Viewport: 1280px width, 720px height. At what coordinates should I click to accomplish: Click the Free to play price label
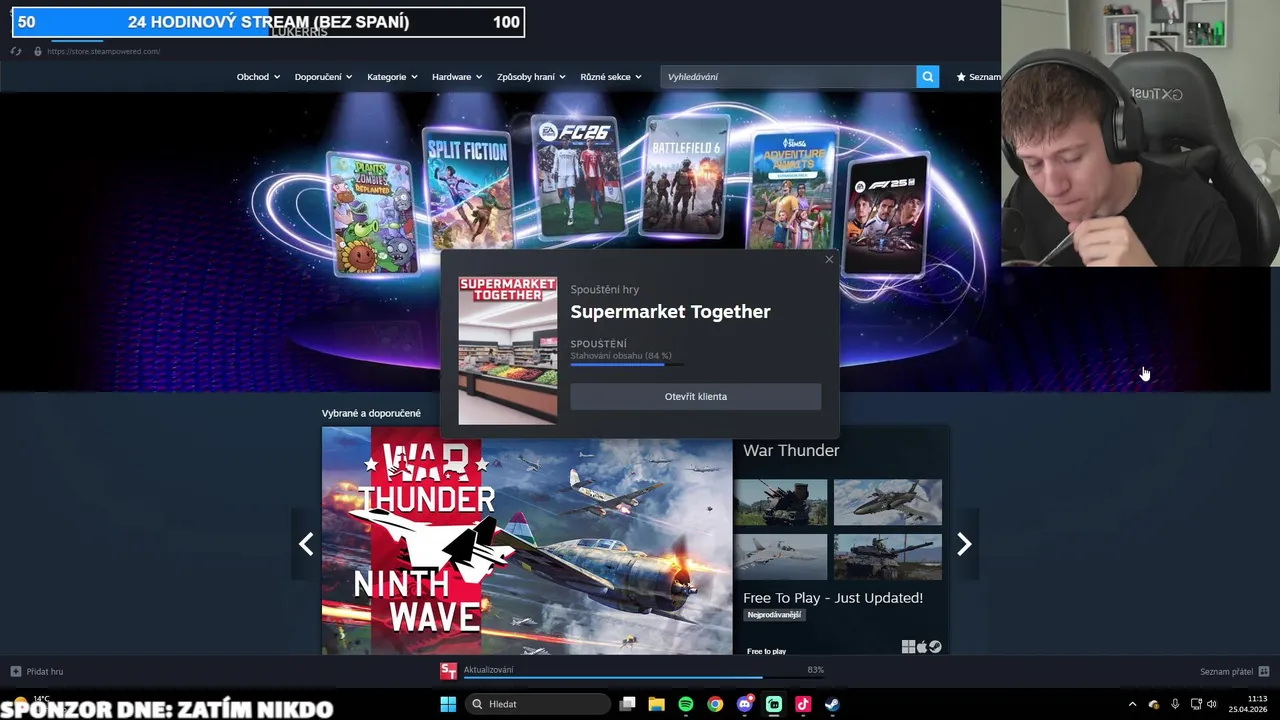click(x=766, y=651)
